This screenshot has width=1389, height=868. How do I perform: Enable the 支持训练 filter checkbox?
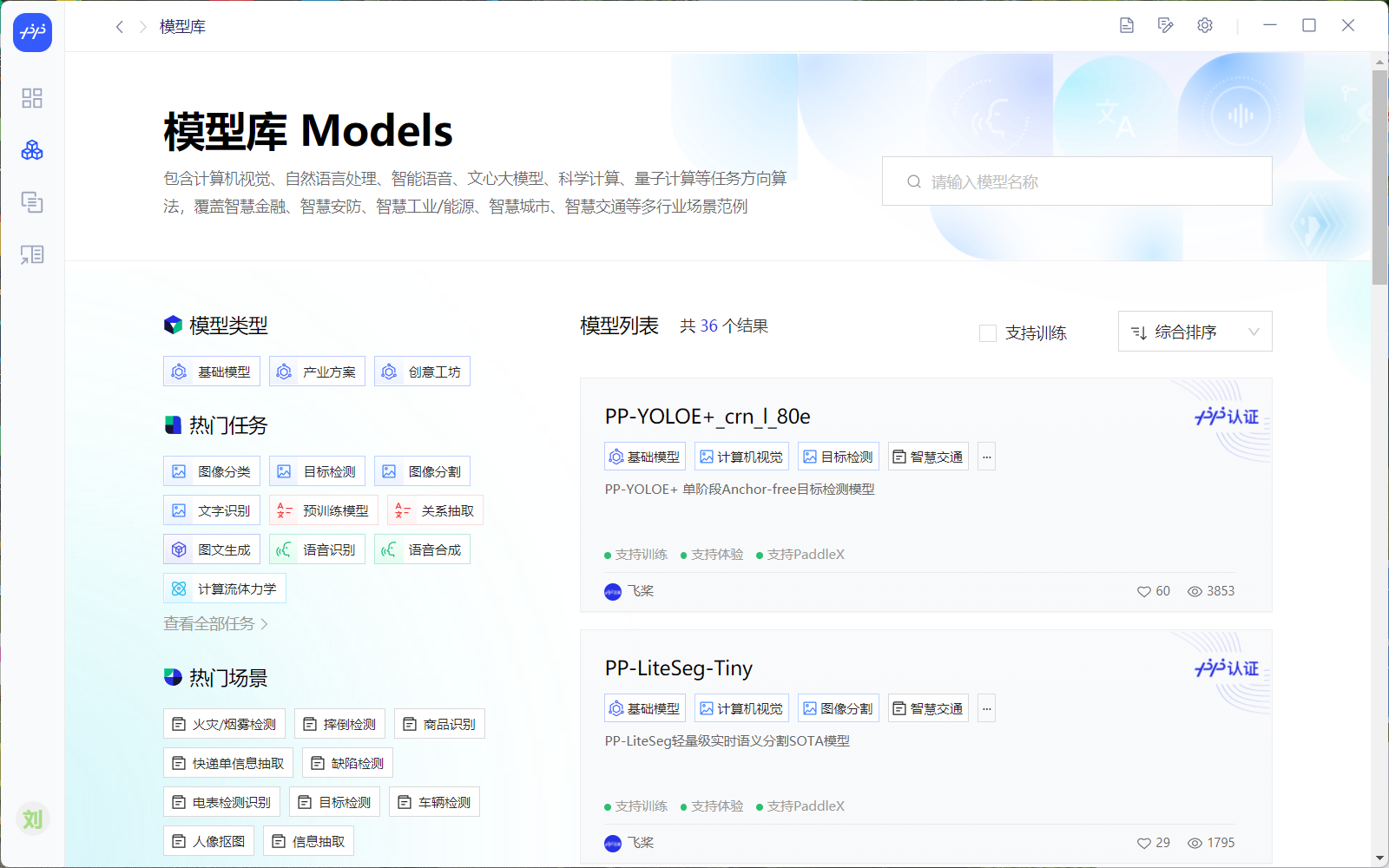[x=987, y=332]
